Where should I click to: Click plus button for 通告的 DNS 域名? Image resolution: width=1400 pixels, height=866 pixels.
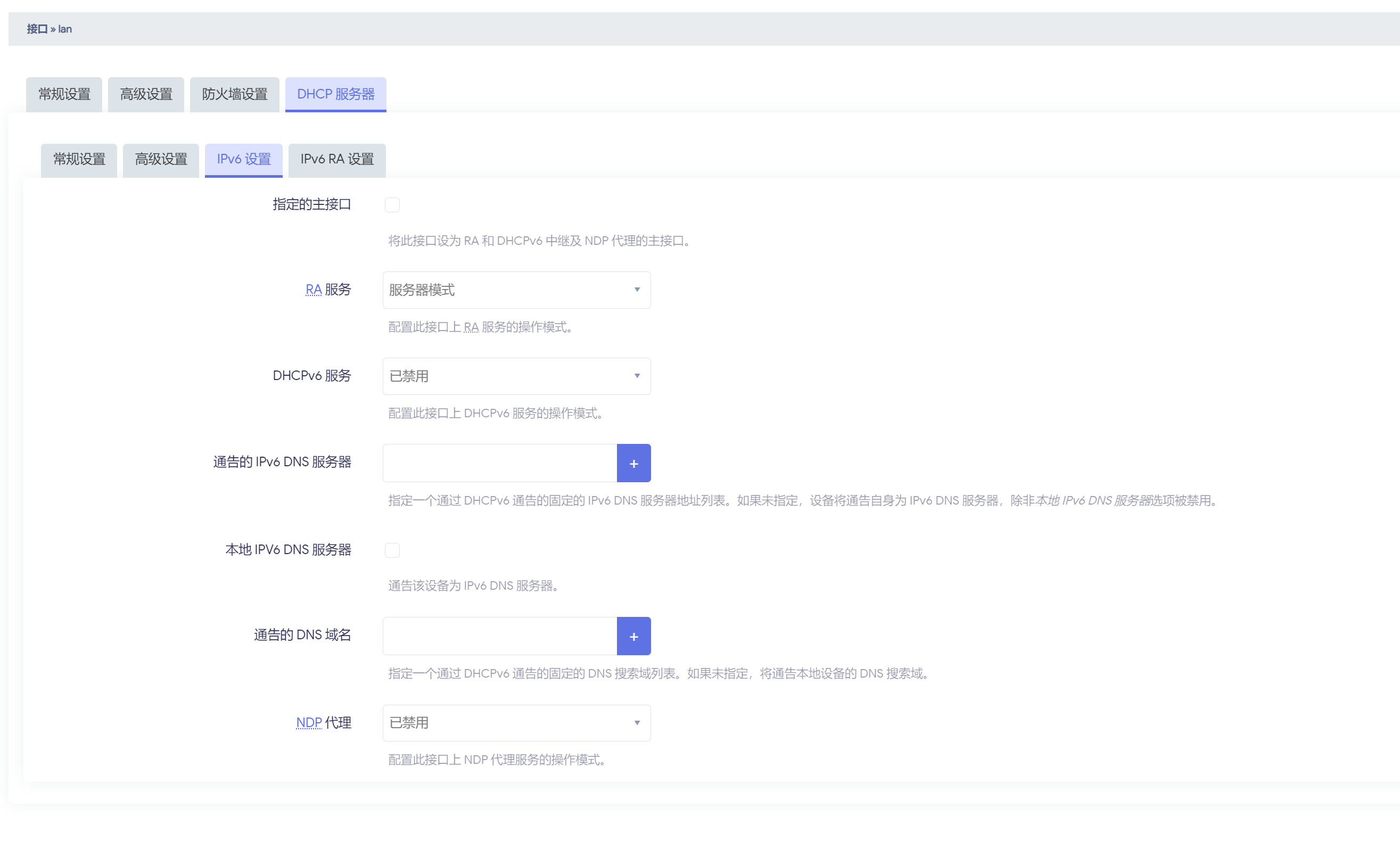[633, 636]
